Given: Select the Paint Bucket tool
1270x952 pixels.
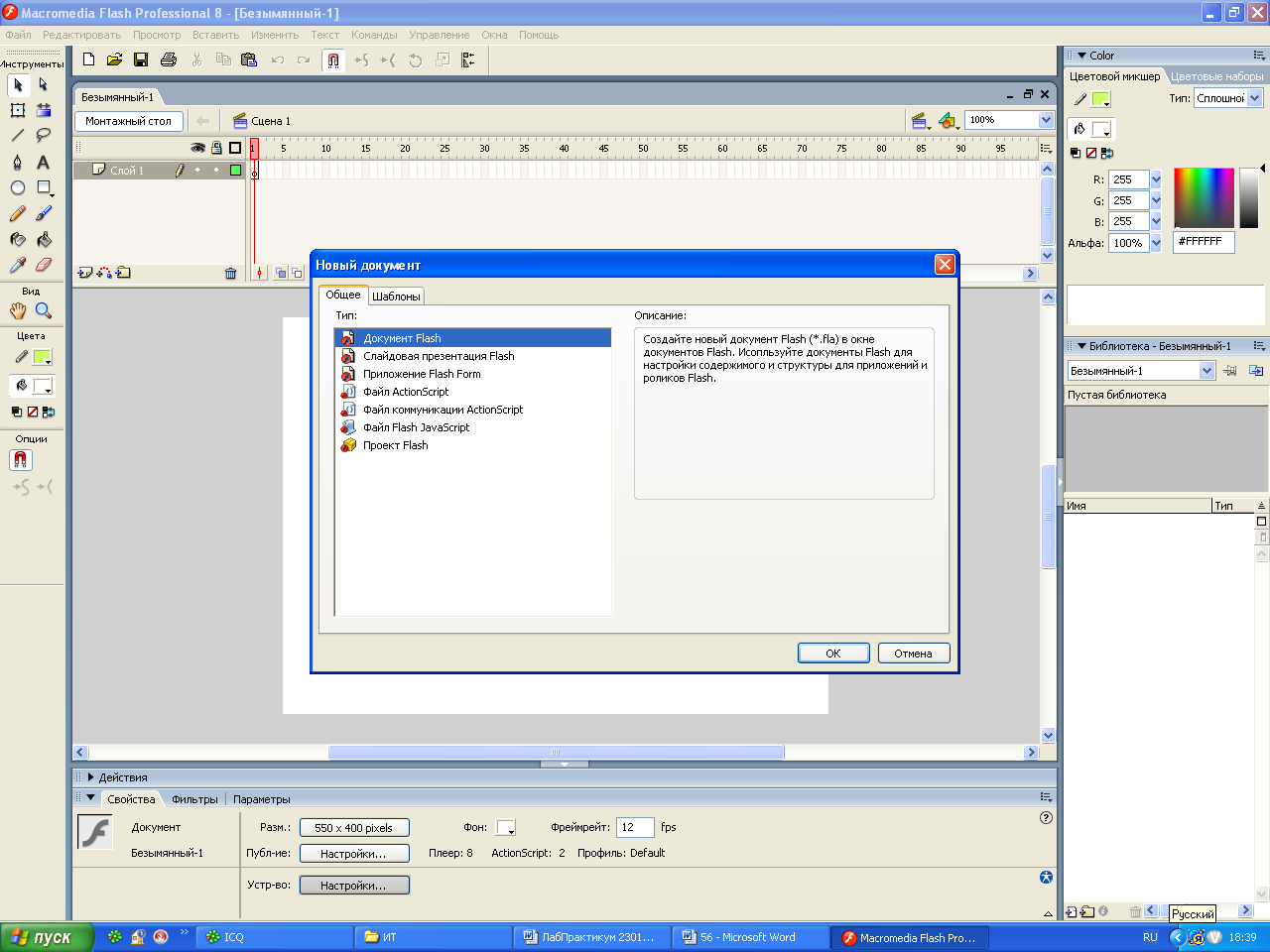Looking at the screenshot, I should click(x=44, y=239).
